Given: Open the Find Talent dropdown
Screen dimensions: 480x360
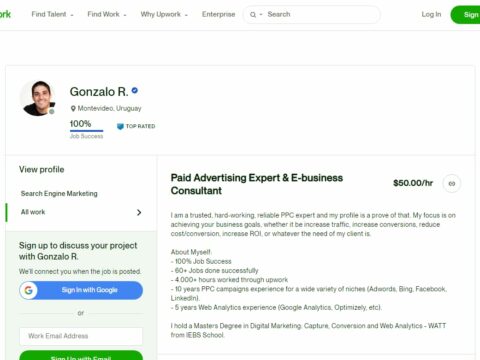Looking at the screenshot, I should 52,14.
